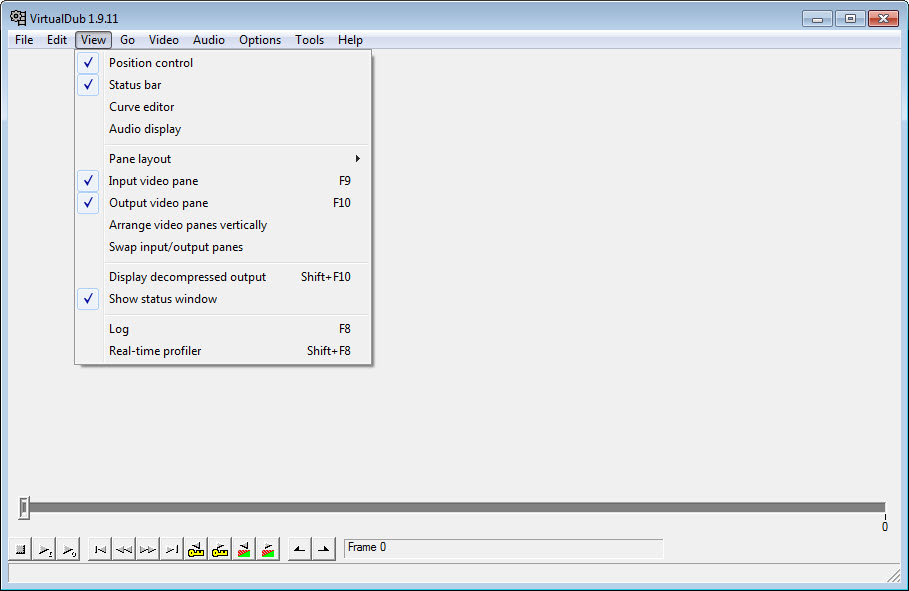Mark selection end point

pos(323,549)
